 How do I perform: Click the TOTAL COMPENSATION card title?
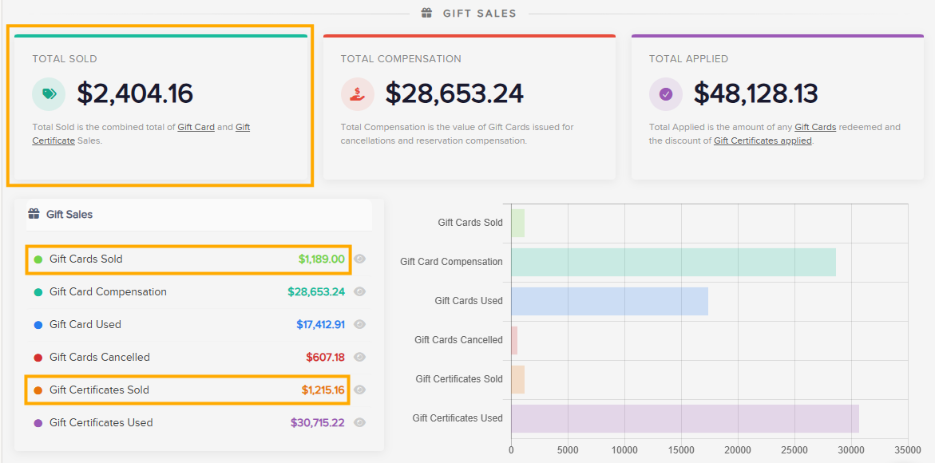tap(401, 59)
